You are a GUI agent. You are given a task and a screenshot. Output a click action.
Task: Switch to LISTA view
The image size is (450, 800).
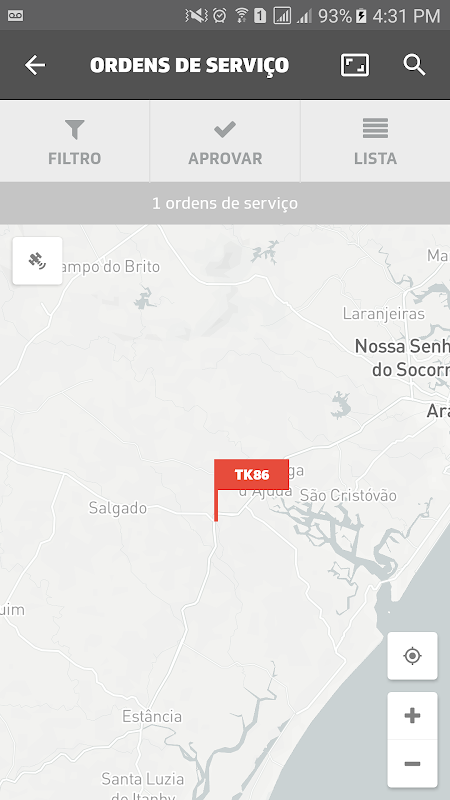tap(376, 142)
